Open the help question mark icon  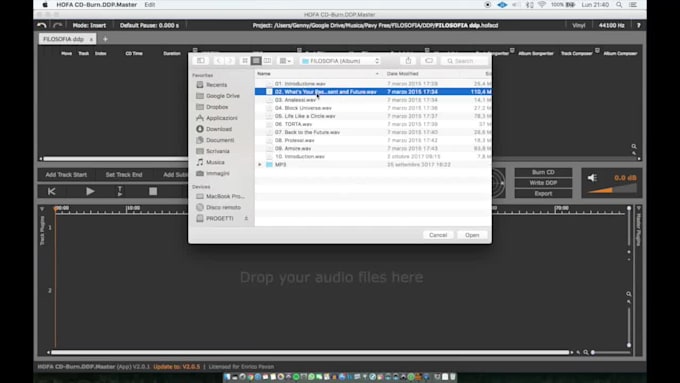pos(638,25)
